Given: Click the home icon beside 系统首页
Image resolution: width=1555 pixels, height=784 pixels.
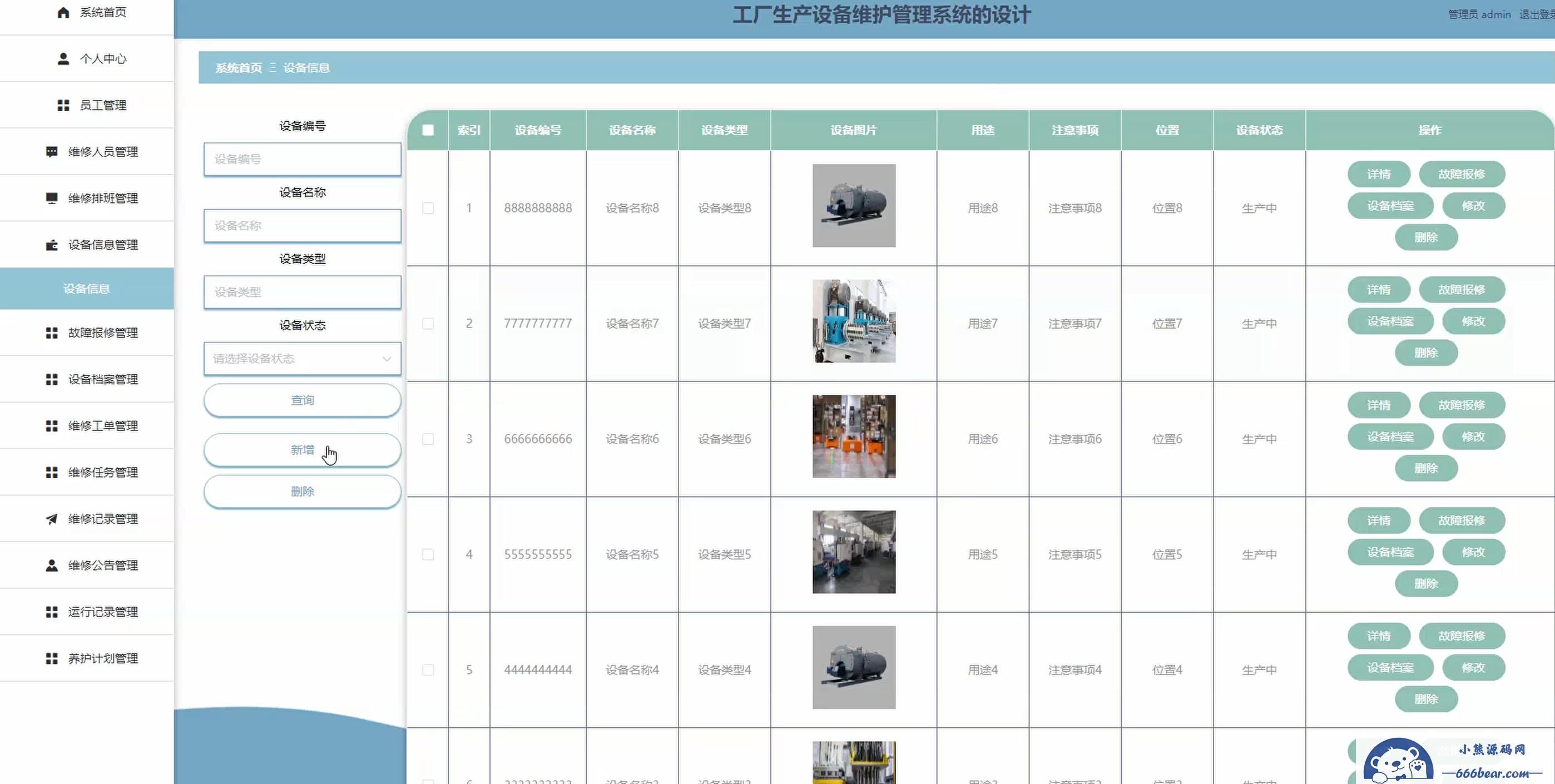Looking at the screenshot, I should click(x=63, y=13).
